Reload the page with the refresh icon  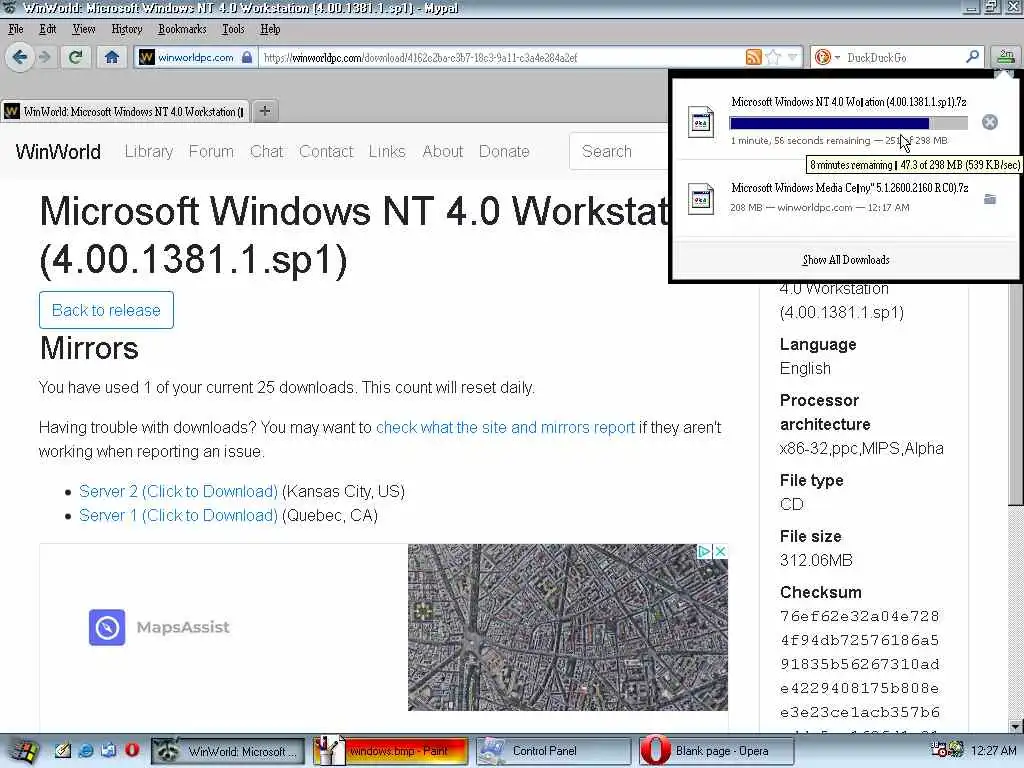(x=75, y=57)
